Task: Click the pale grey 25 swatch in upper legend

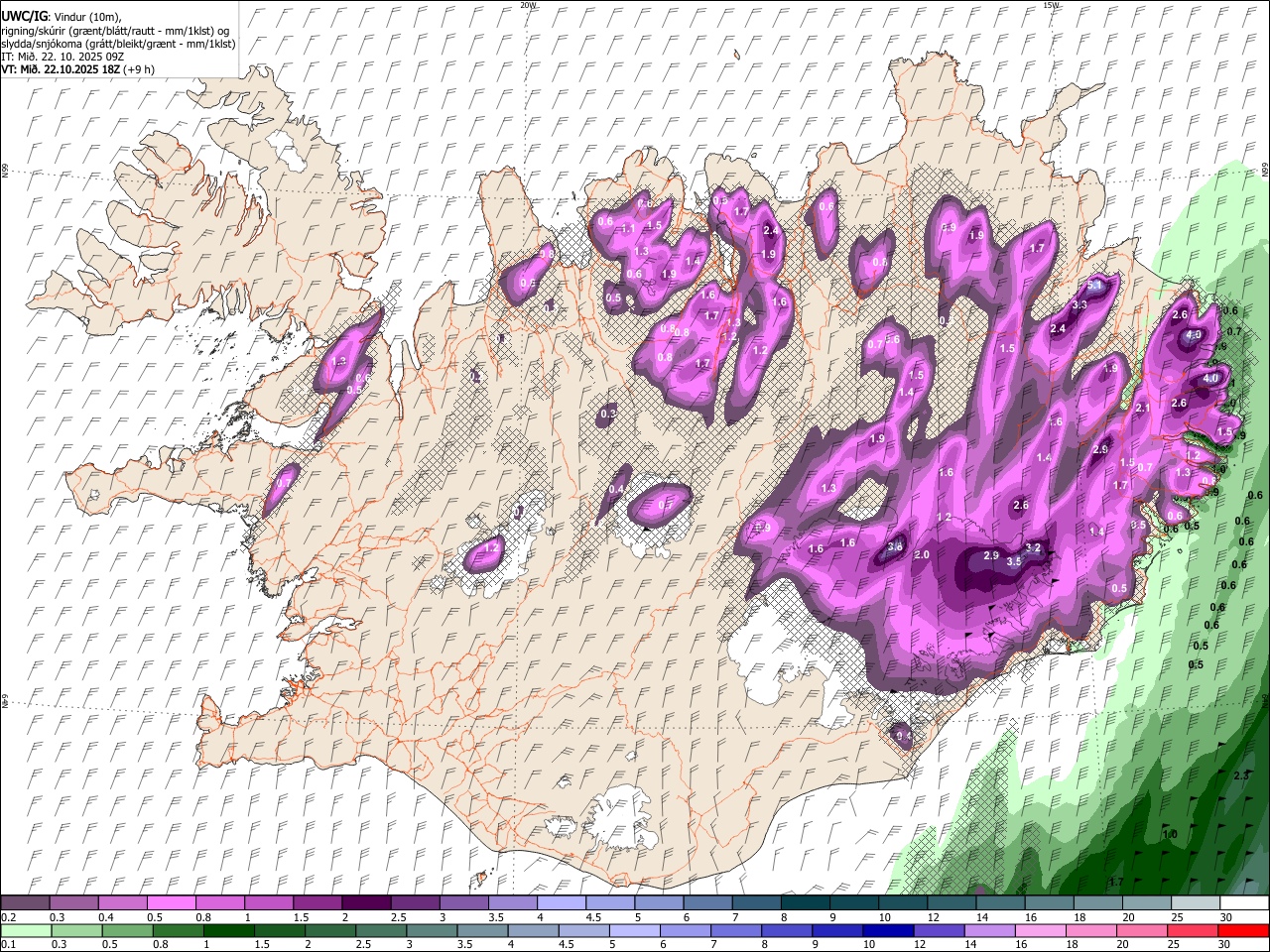Action: [1195, 902]
